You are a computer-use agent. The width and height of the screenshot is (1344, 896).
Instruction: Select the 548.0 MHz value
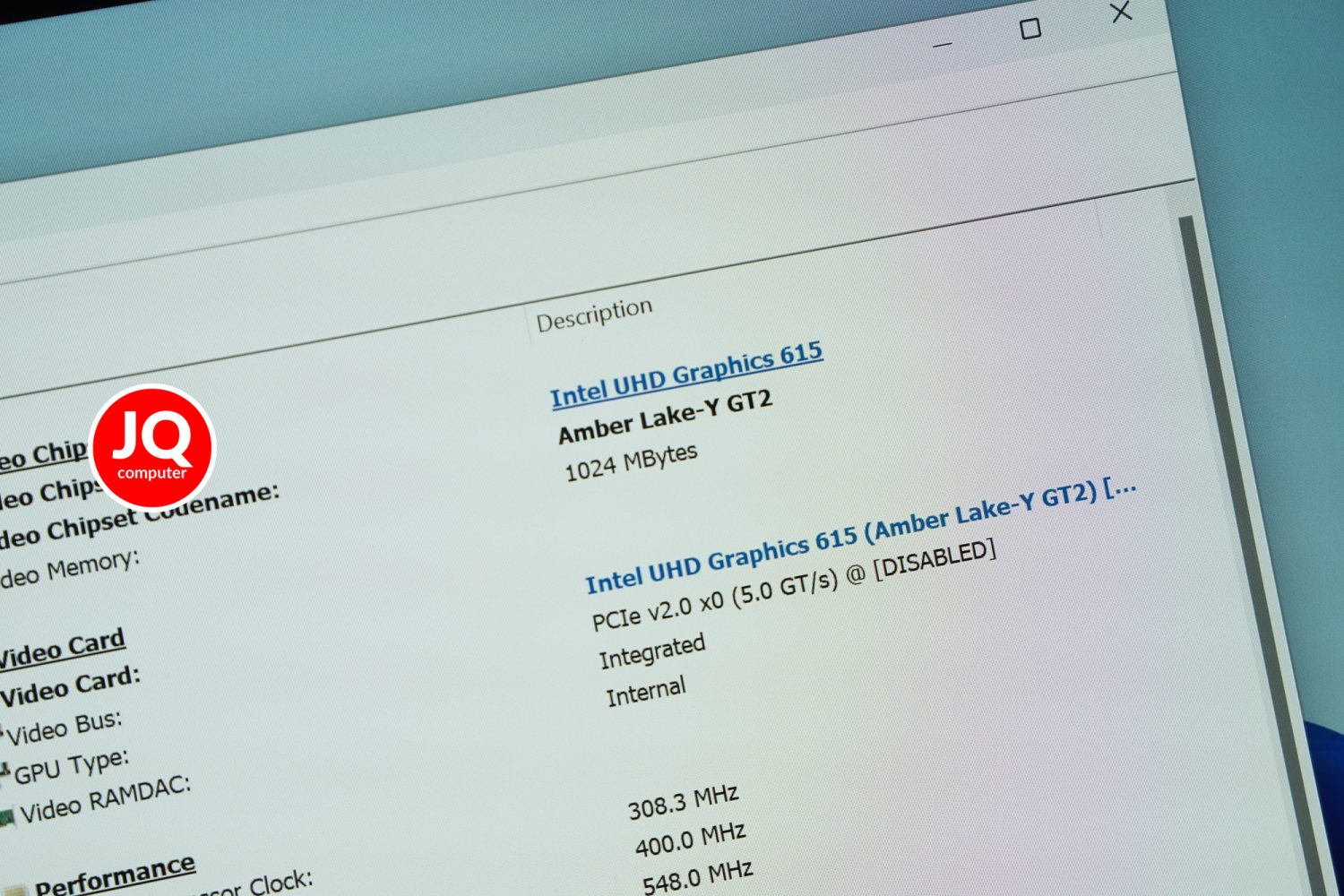pos(697,878)
